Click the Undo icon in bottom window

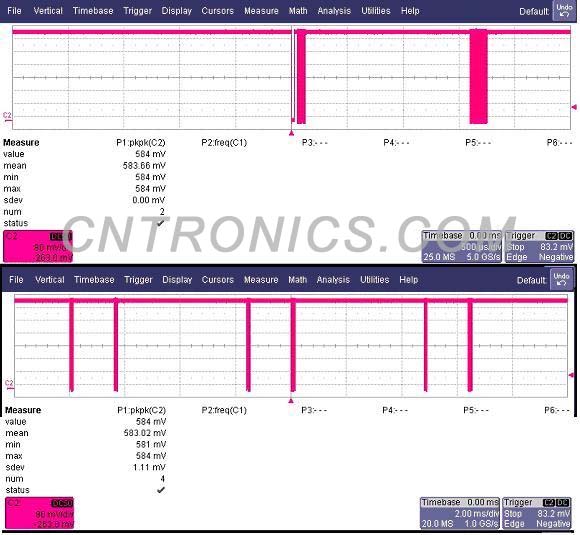[561, 279]
